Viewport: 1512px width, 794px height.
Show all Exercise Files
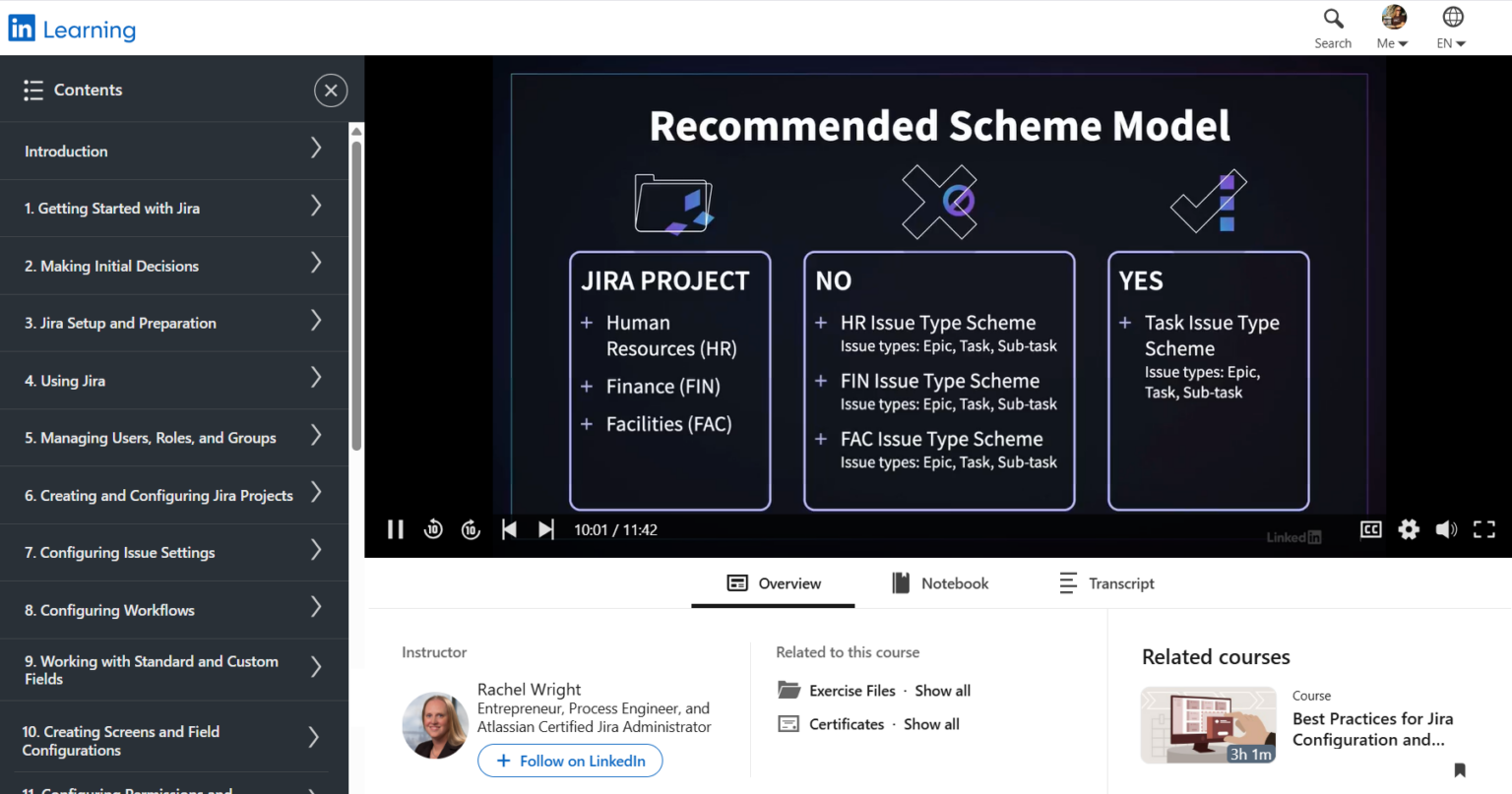click(x=942, y=690)
